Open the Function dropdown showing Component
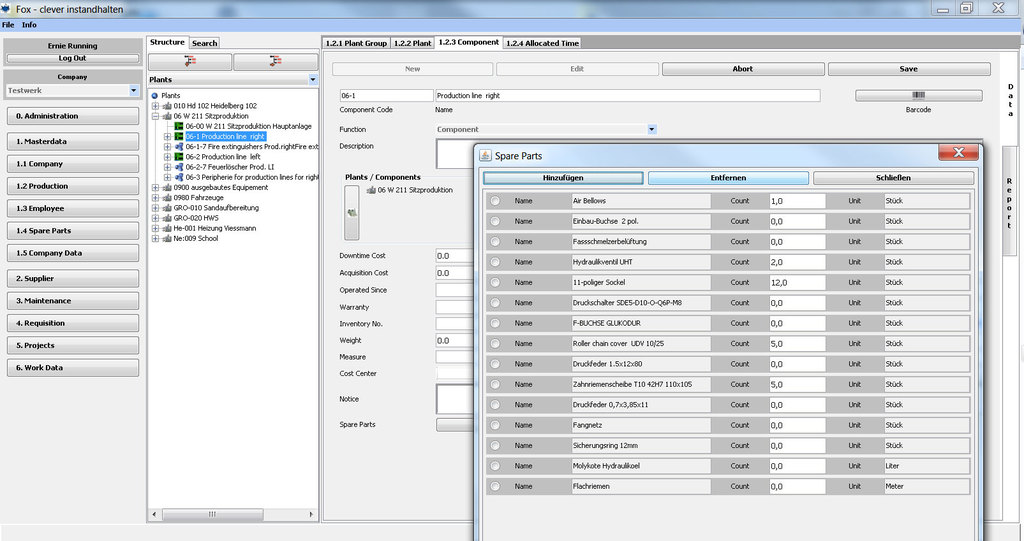The image size is (1024, 541). 651,129
